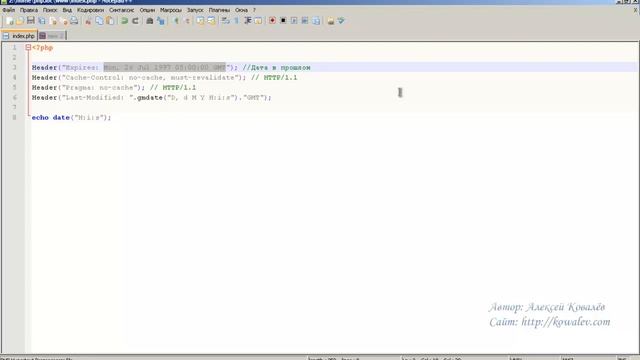Open the Синтаксис menu

coord(121,10)
